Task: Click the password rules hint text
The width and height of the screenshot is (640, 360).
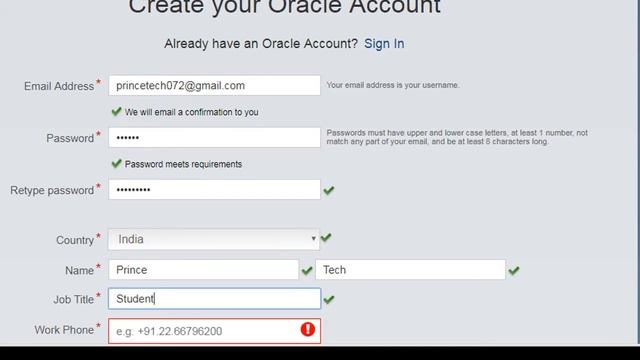Action: pyautogui.click(x=457, y=137)
